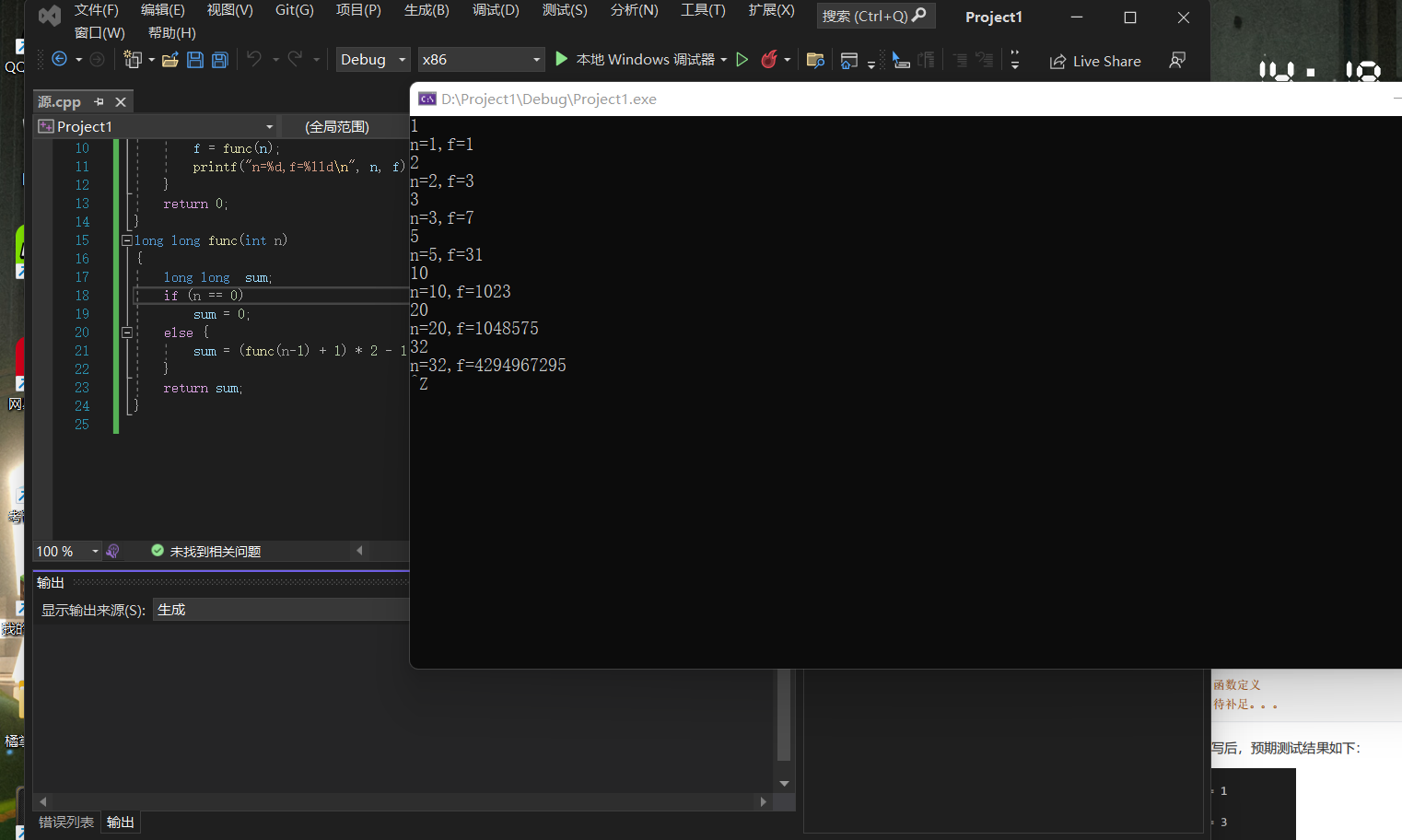Click the toolbar overflow options arrow
The image size is (1402, 840).
pyautogui.click(x=1015, y=61)
